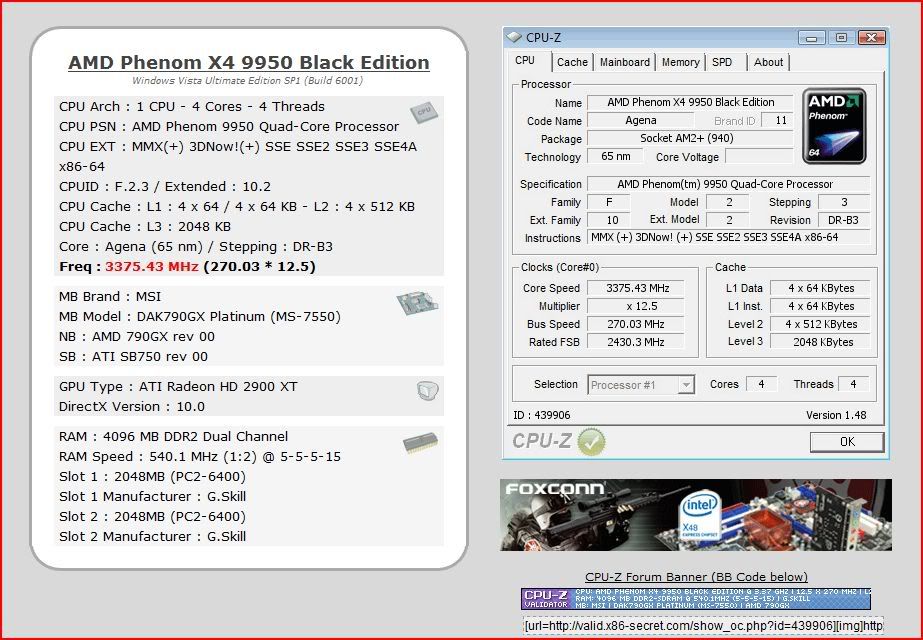Click the Bus Speed value 270.03 MHz
The width and height of the screenshot is (923, 640).
tap(636, 324)
